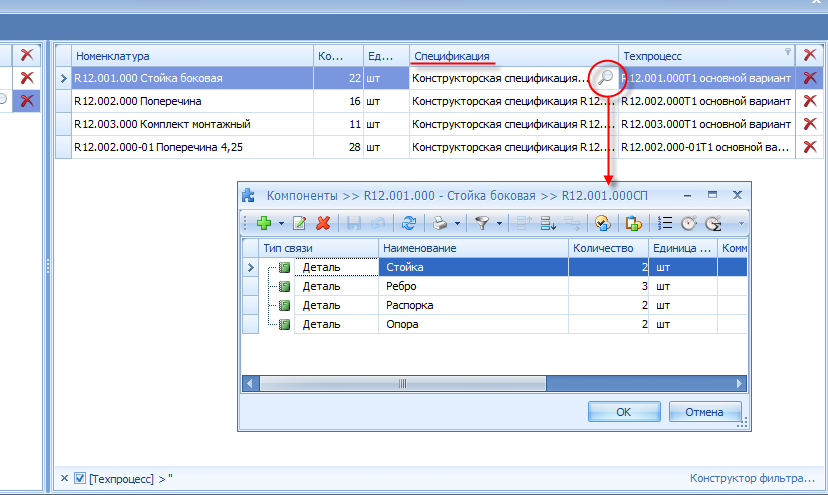Select the Ребро row in components
Viewport: 828px width, 495px height.
pyautogui.click(x=495, y=286)
